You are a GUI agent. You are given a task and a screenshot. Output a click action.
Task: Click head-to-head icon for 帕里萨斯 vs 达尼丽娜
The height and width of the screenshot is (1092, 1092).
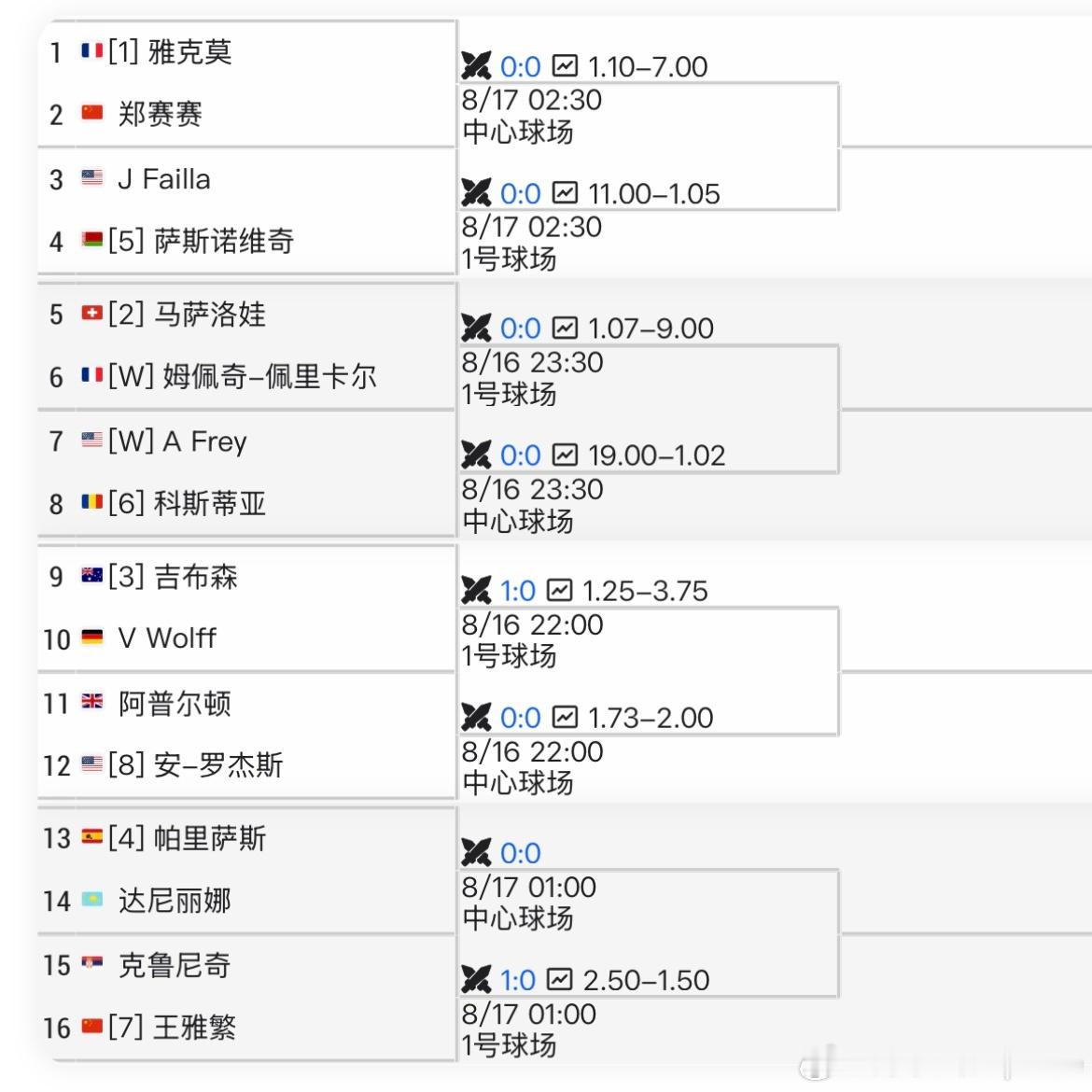[476, 852]
